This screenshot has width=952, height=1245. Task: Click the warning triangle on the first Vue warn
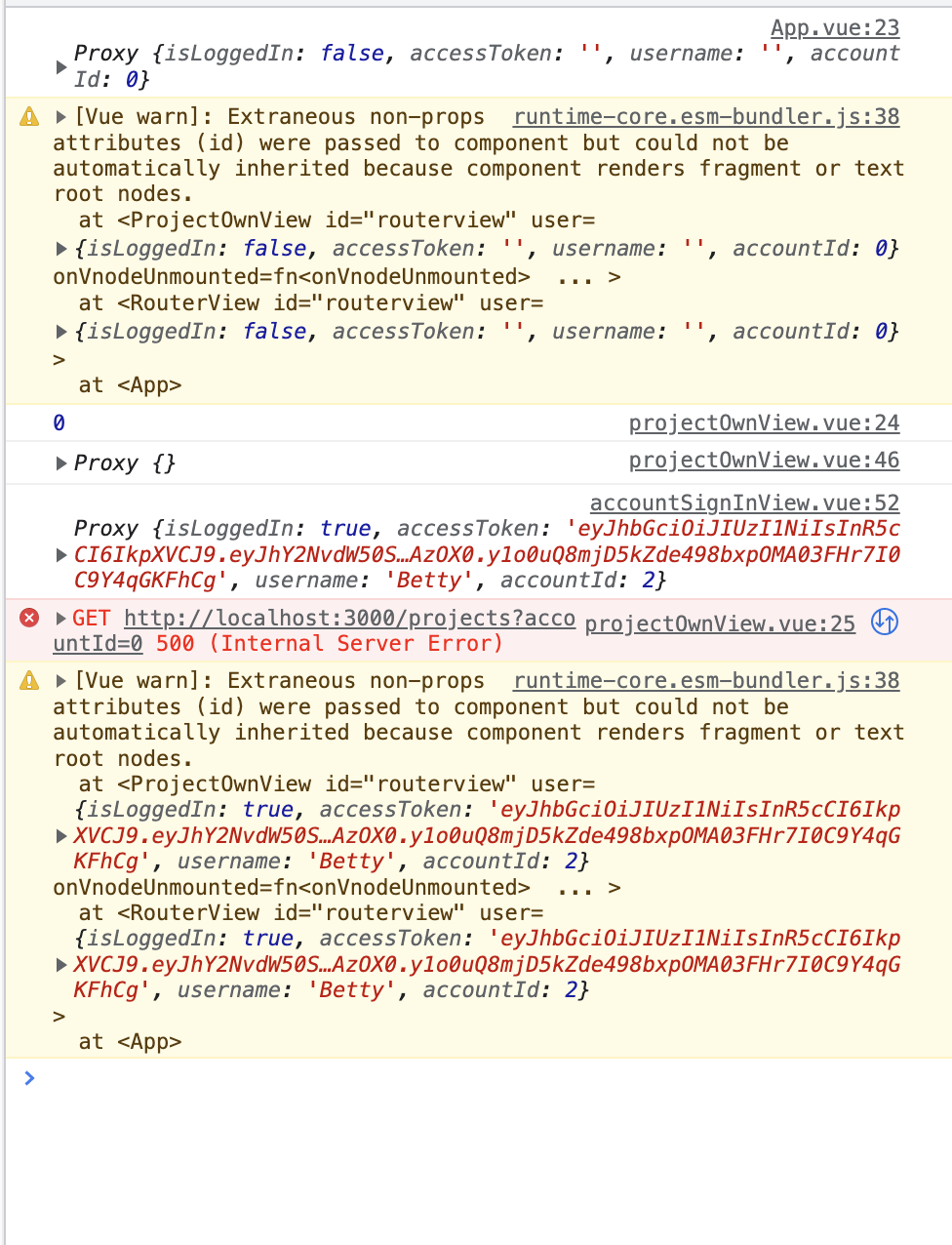click(x=28, y=116)
